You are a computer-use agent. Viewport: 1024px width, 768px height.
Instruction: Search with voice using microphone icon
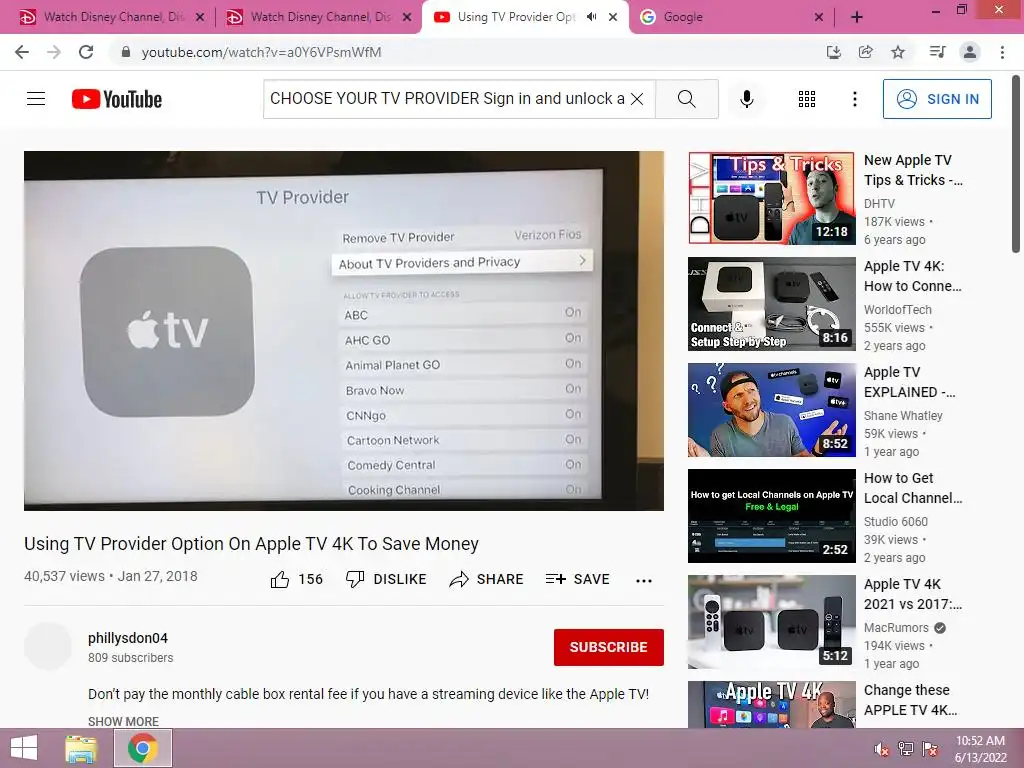[747, 99]
